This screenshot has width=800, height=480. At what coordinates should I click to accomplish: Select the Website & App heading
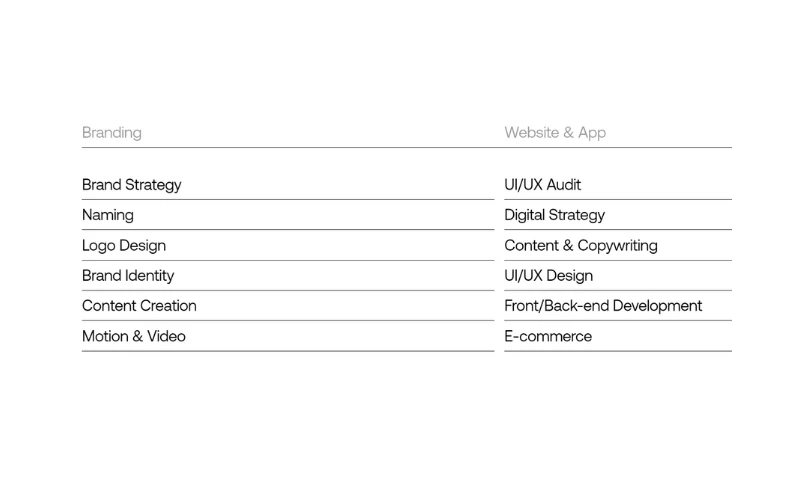[555, 132]
